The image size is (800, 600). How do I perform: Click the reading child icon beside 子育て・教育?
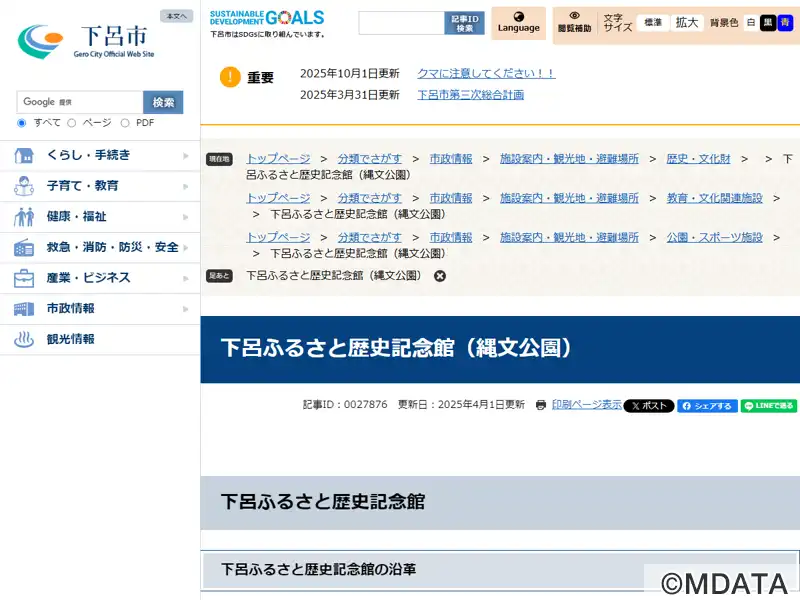click(x=24, y=186)
